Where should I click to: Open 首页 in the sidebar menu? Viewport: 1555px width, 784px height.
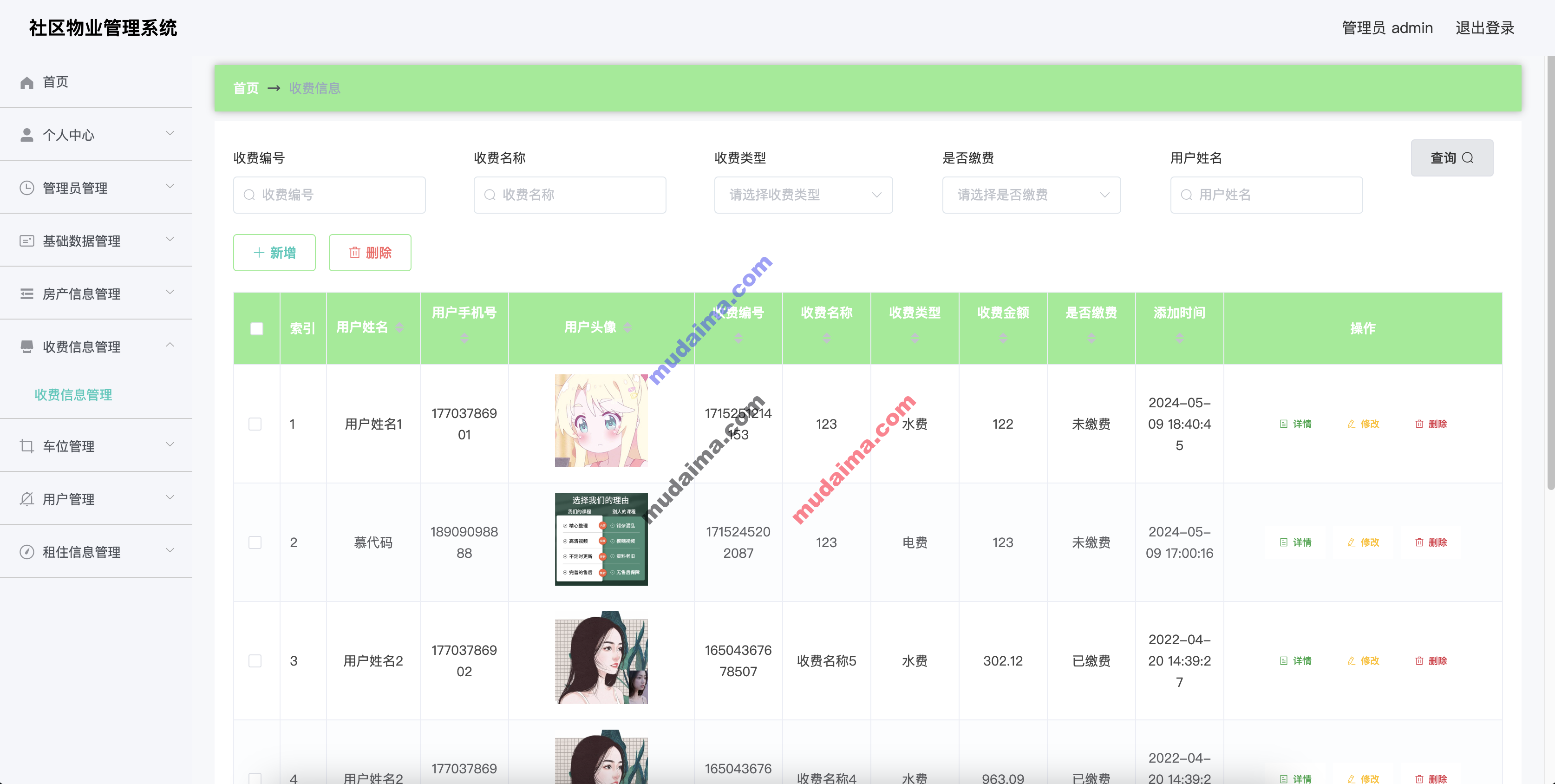tap(96, 82)
